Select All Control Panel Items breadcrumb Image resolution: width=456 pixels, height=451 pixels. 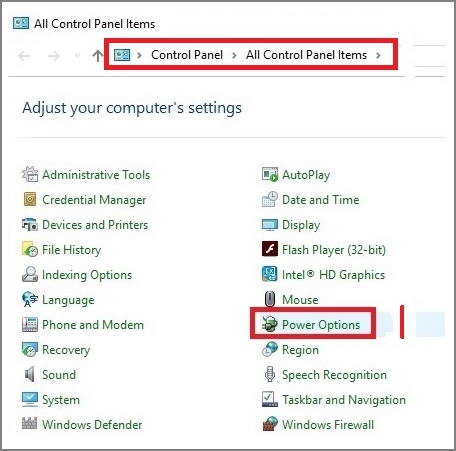(x=306, y=55)
